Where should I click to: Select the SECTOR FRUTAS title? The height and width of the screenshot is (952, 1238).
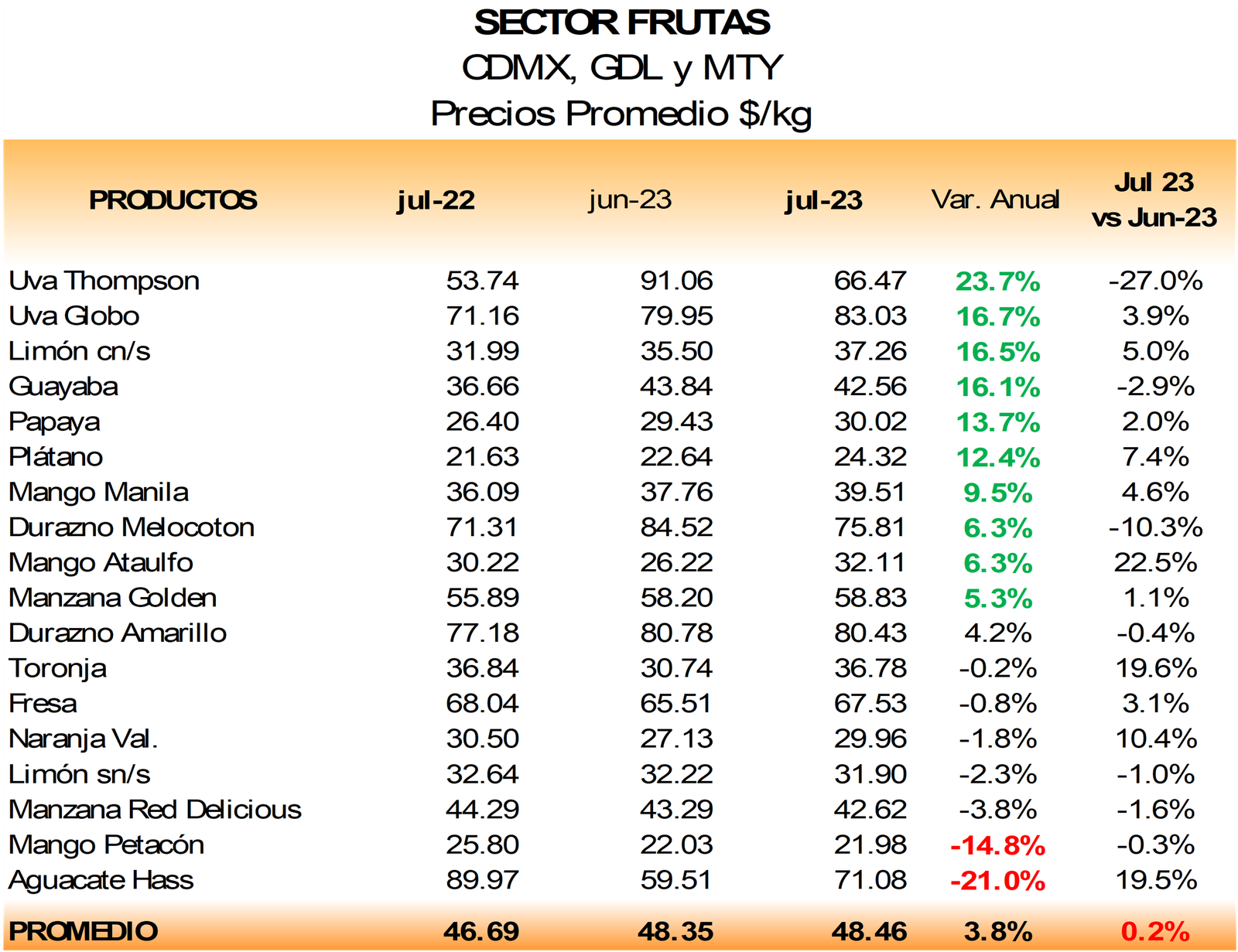(622, 23)
